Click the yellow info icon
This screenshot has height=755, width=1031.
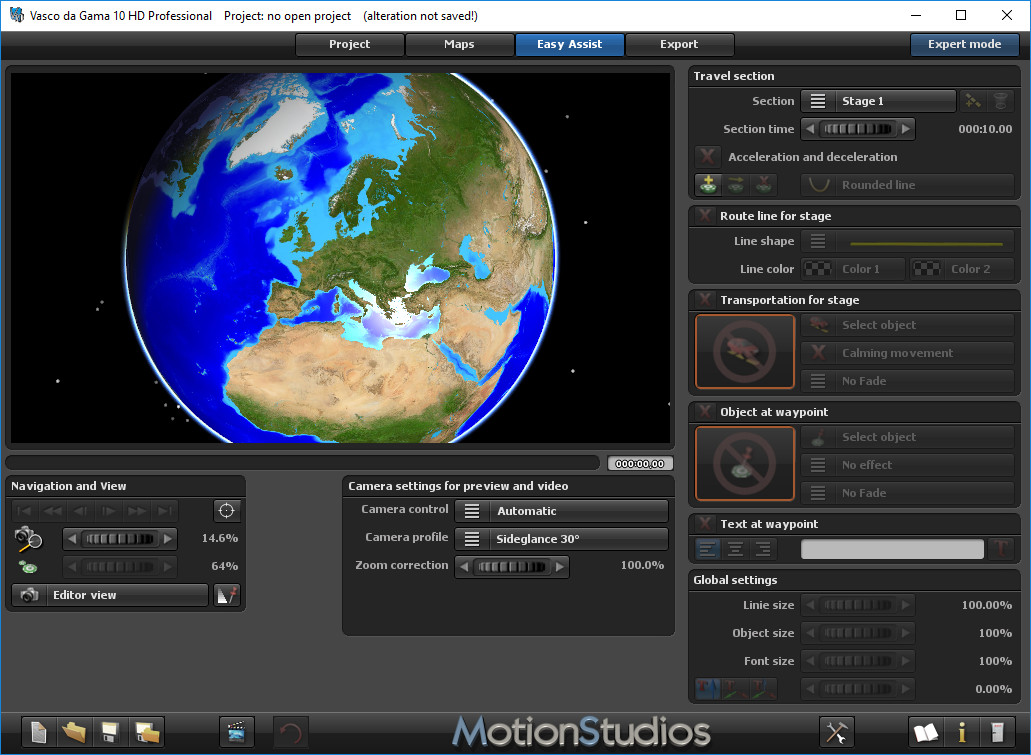coord(962,732)
